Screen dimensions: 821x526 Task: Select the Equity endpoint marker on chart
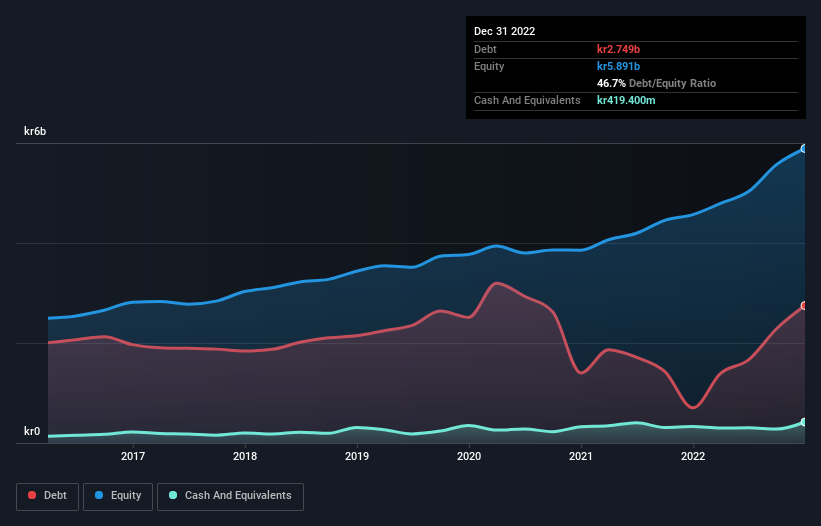[x=804, y=149]
